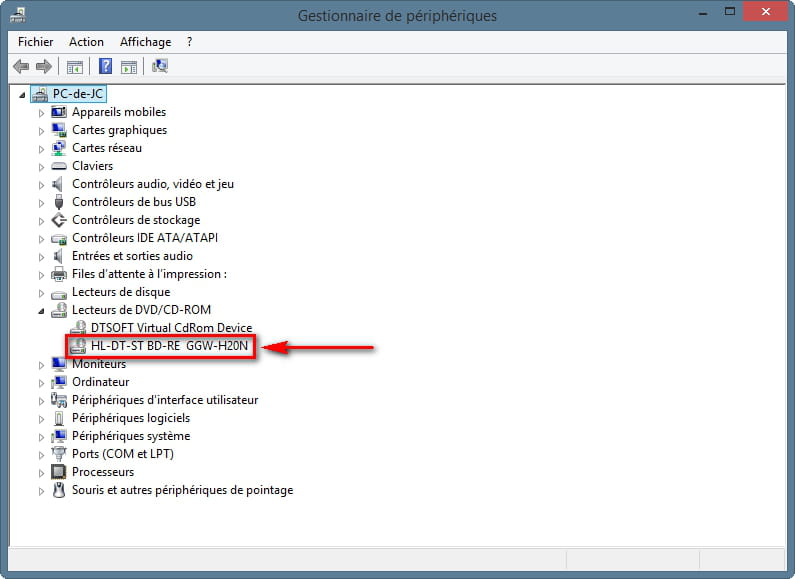Open the Affichage menu
Screen dimensions: 795x579
point(145,42)
